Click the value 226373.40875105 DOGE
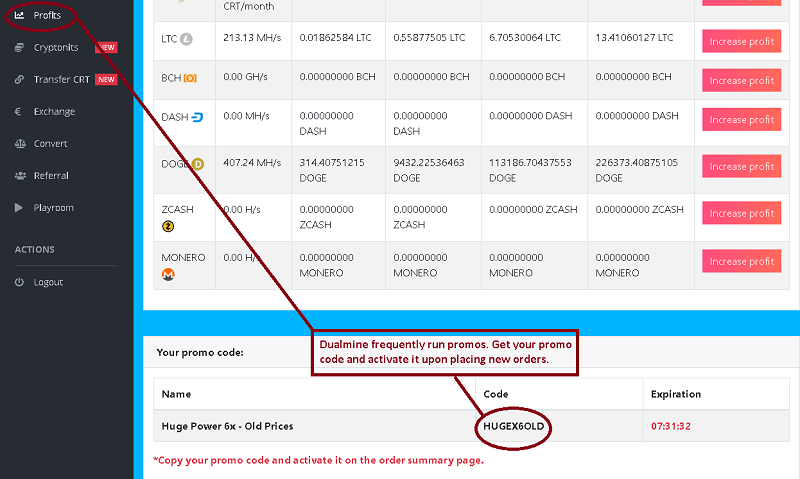The height and width of the screenshot is (479, 800). coord(637,170)
